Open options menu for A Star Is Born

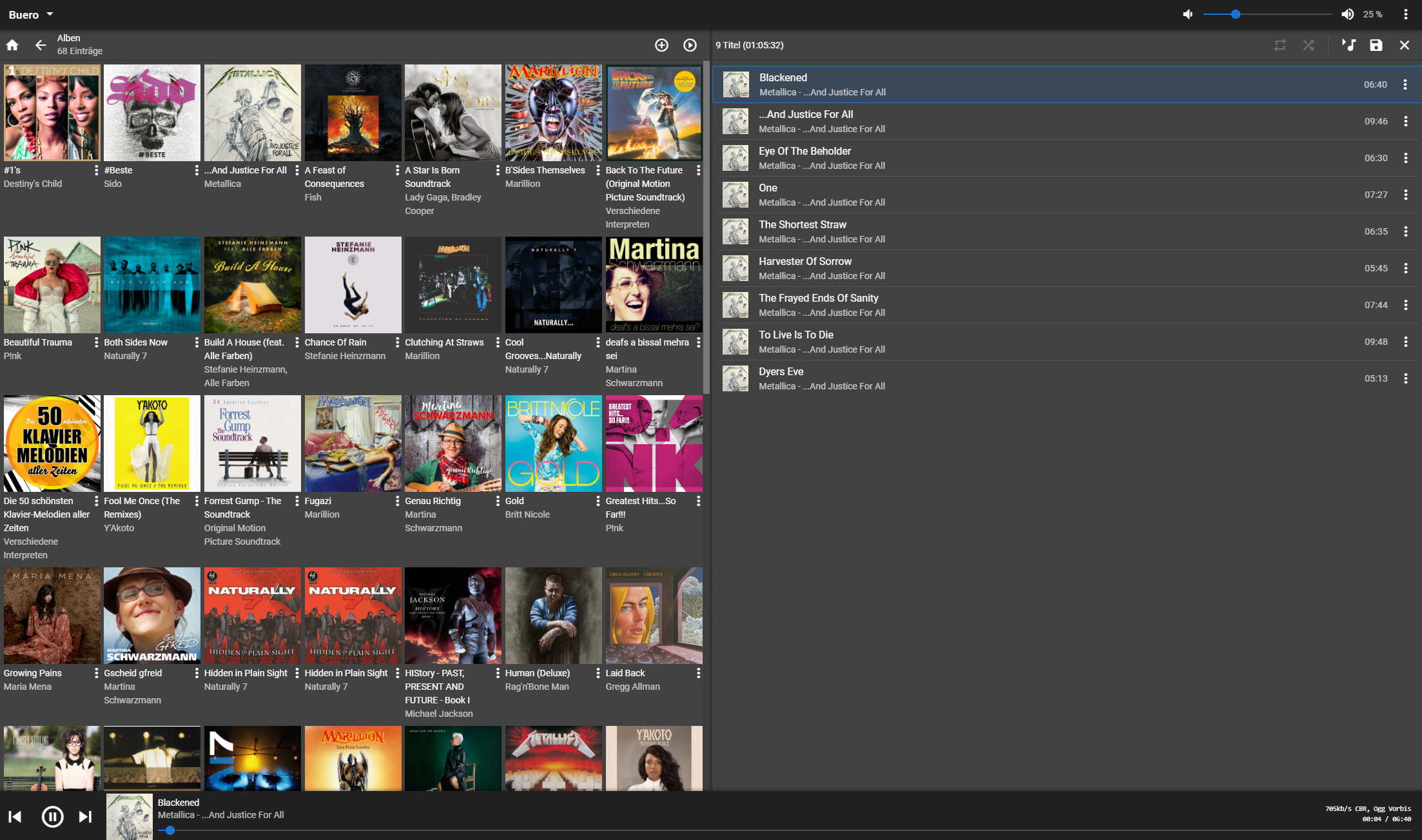coord(498,170)
